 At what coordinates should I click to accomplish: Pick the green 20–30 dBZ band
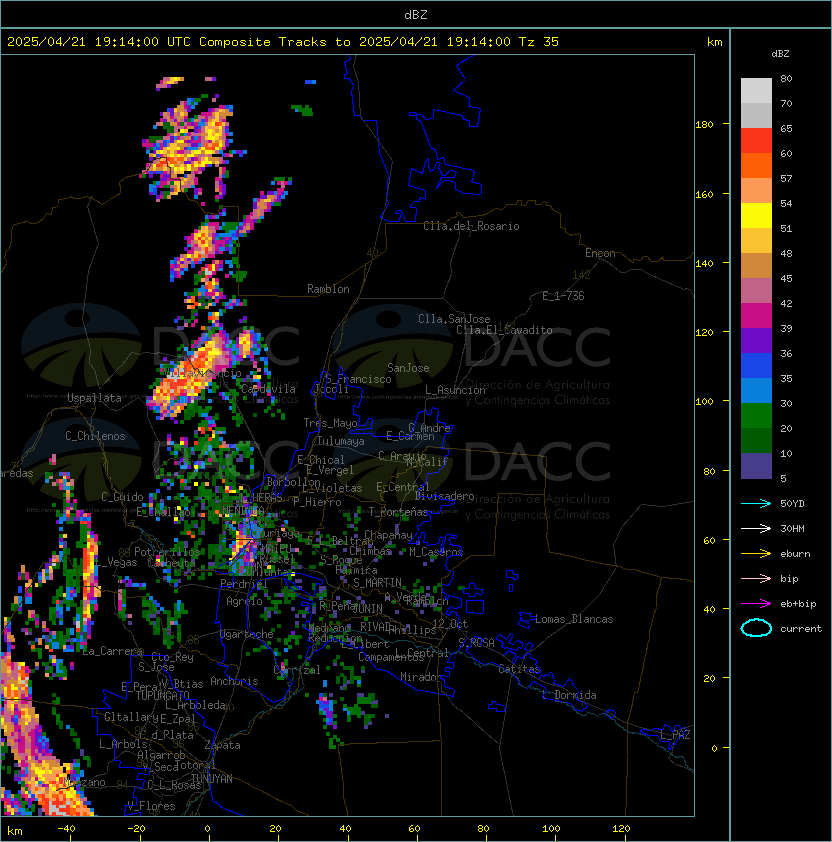[756, 415]
